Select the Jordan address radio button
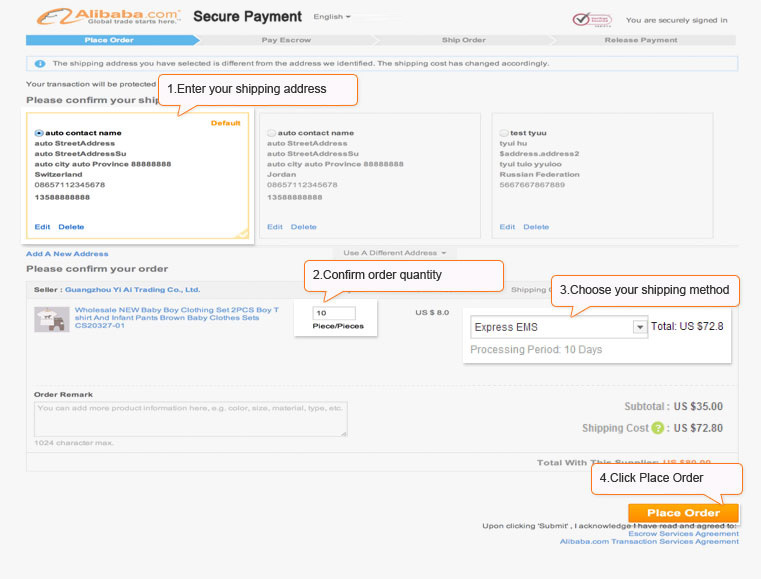This screenshot has height=579, width=761. (271, 133)
